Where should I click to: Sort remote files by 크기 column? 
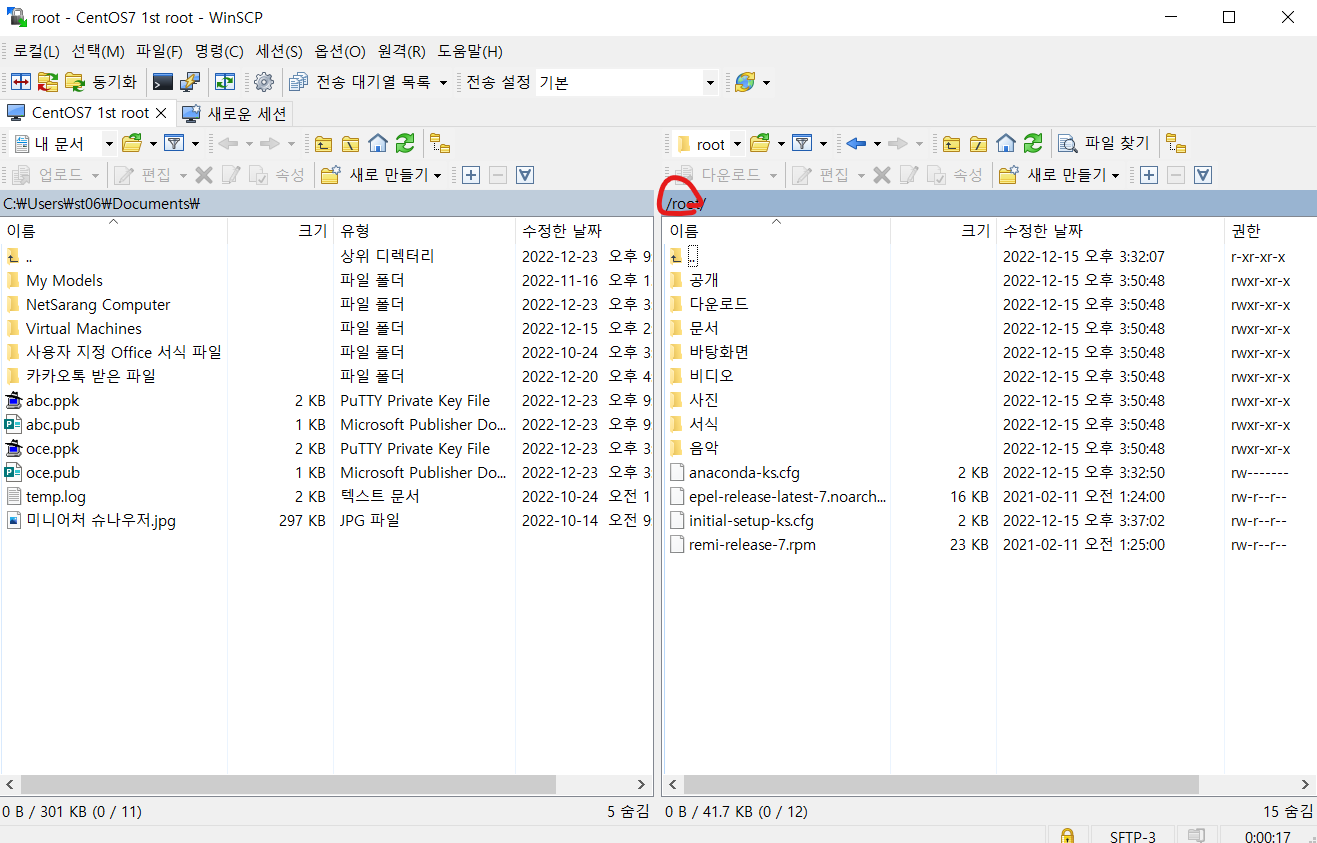coord(943,231)
